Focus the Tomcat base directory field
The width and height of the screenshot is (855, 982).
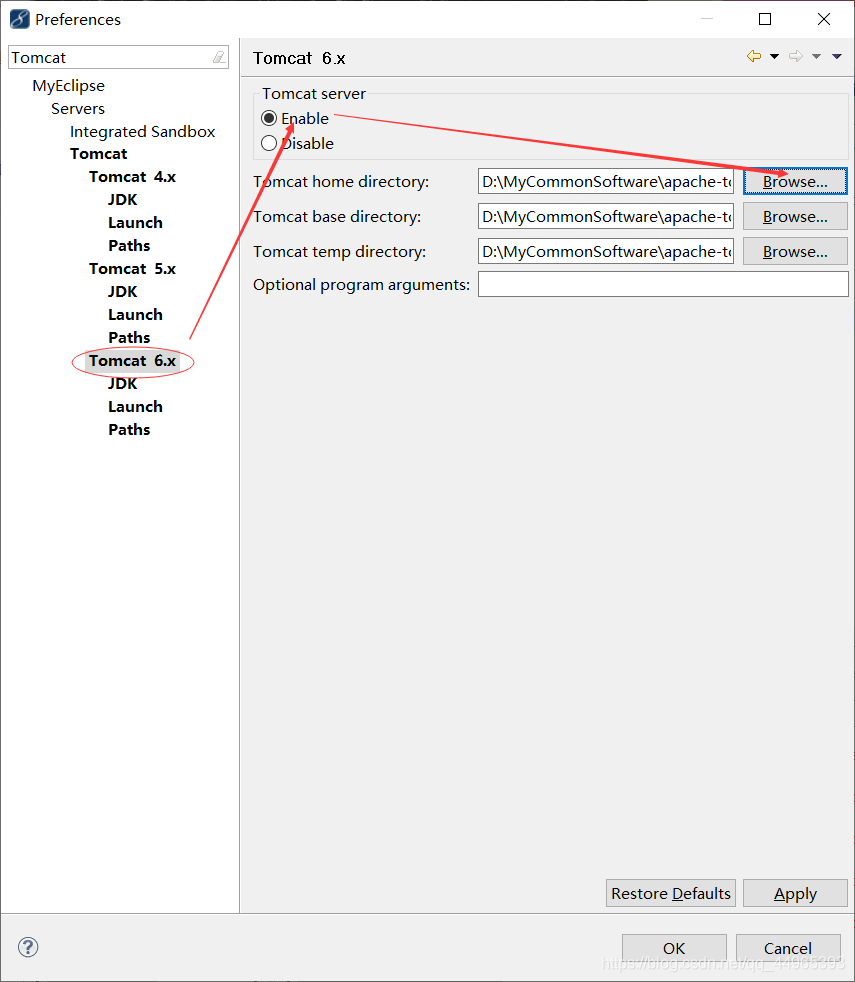coord(606,217)
